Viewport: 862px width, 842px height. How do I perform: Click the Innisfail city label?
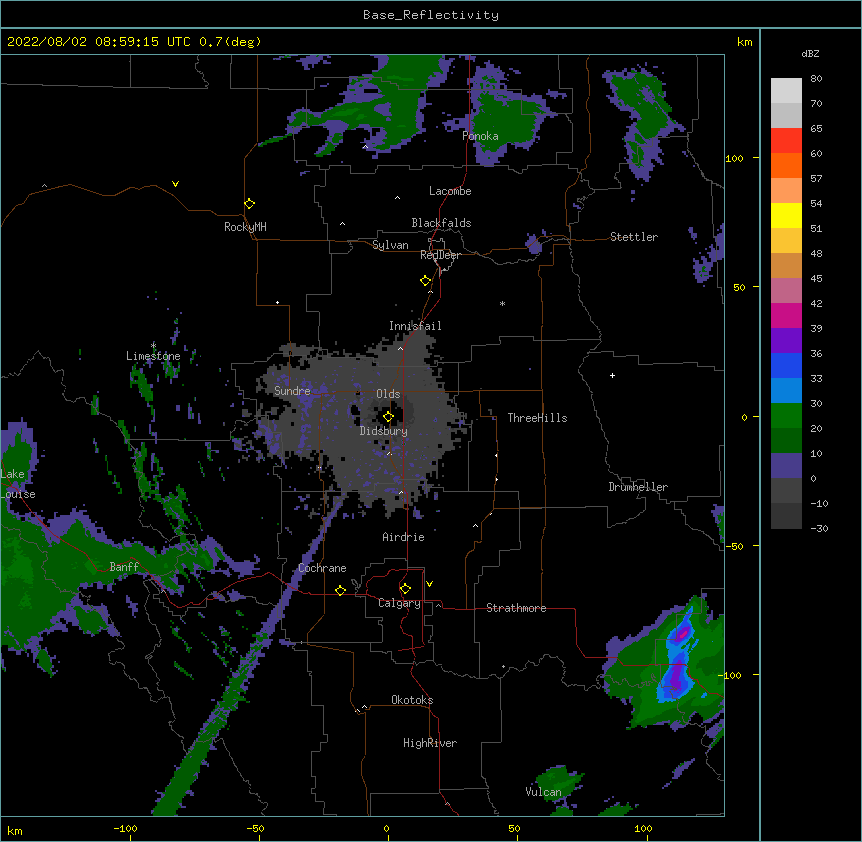coord(415,326)
